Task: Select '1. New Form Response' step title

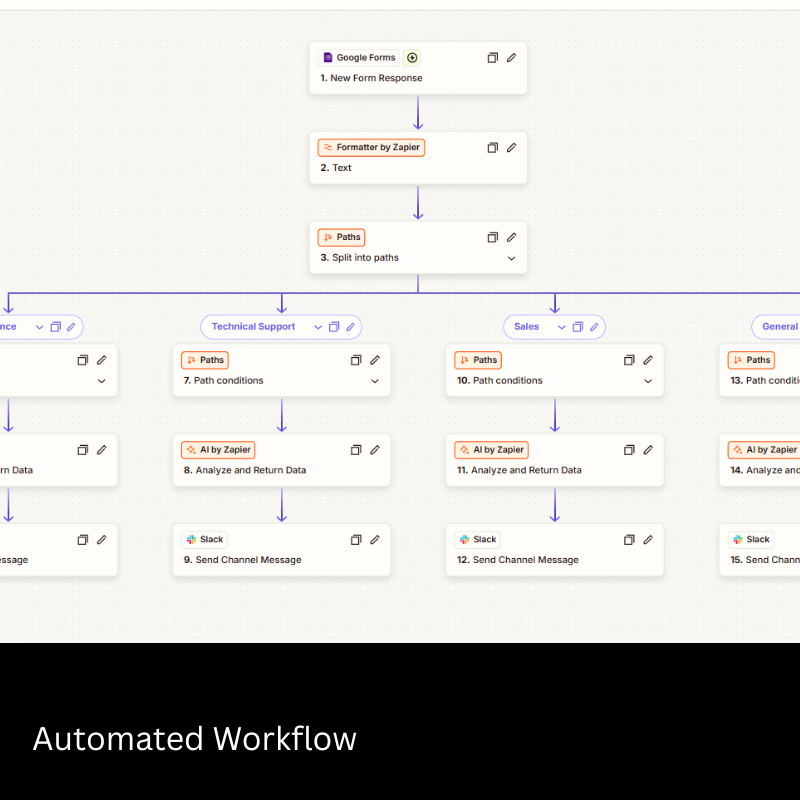Action: [x=371, y=78]
